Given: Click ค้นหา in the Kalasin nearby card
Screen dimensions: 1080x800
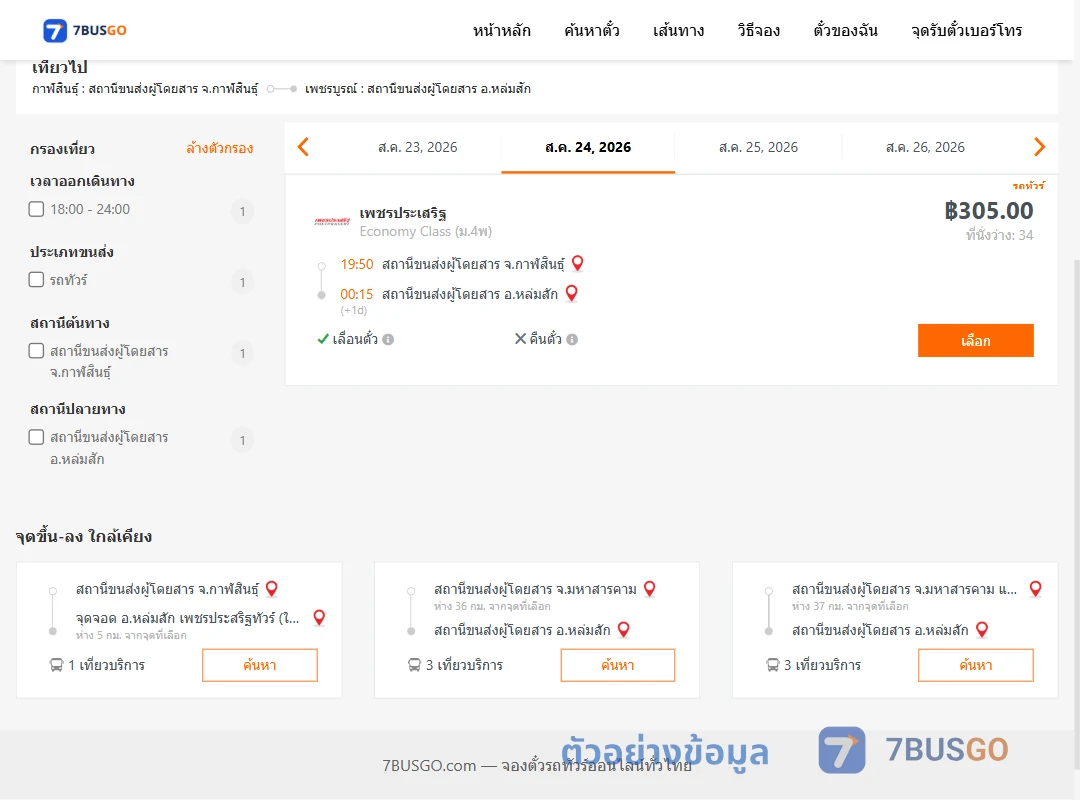Looking at the screenshot, I should tap(260, 665).
